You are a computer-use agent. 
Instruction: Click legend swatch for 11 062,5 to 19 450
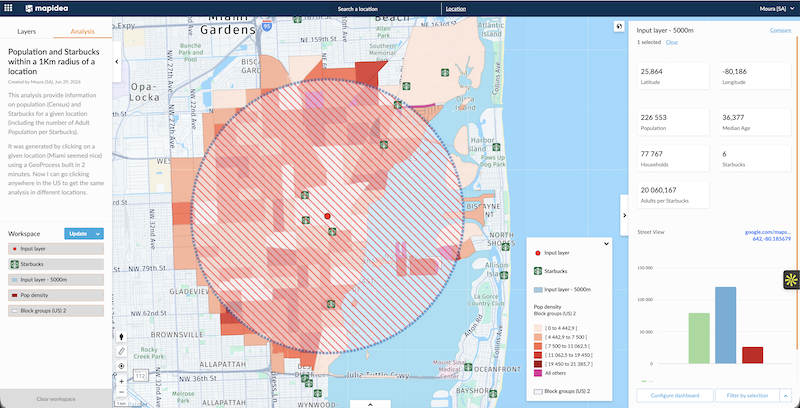point(538,354)
